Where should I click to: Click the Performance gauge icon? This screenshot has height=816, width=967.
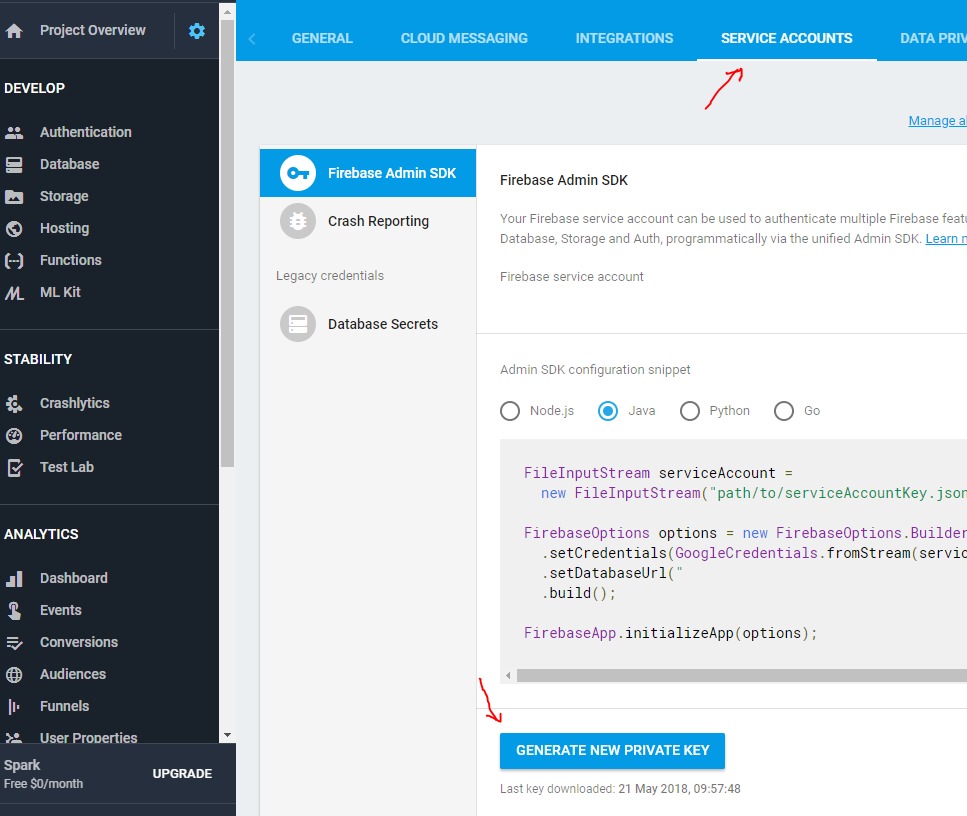point(14,435)
